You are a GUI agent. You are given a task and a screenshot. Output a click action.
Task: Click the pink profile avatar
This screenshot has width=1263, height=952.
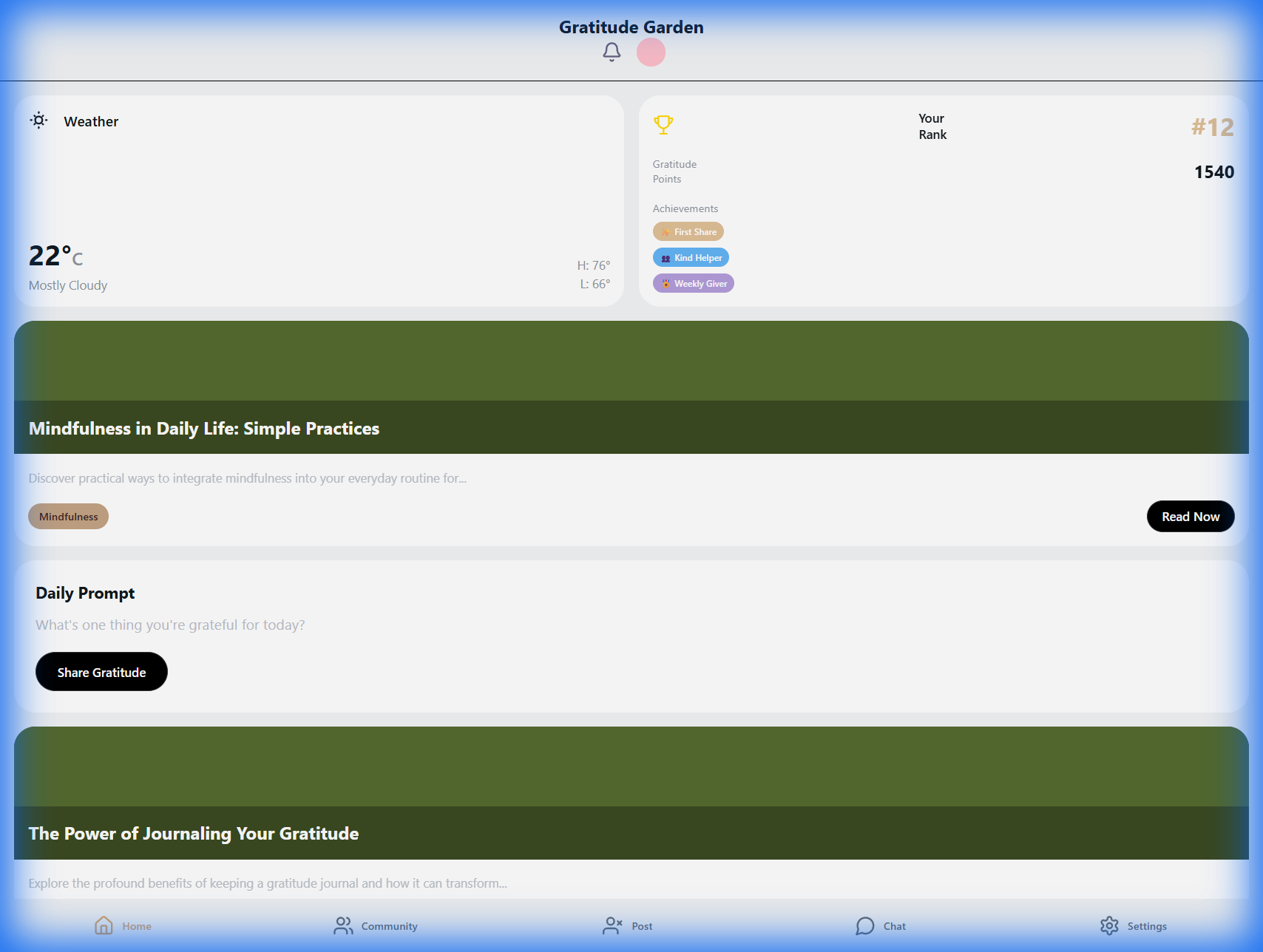pos(651,52)
